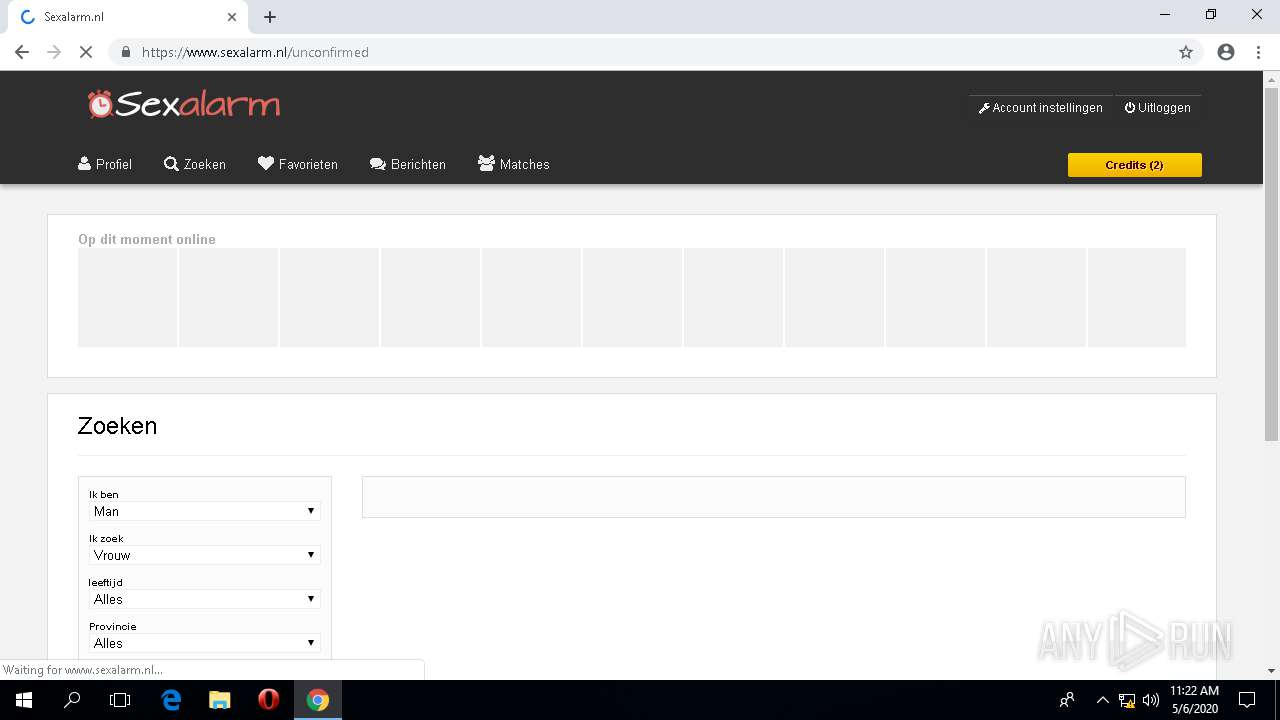Click the address bar URL

point(255,52)
